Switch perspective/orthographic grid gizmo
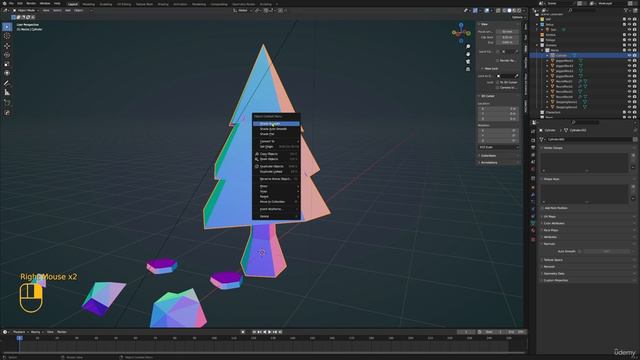The height and width of the screenshot is (360, 640). (468, 69)
